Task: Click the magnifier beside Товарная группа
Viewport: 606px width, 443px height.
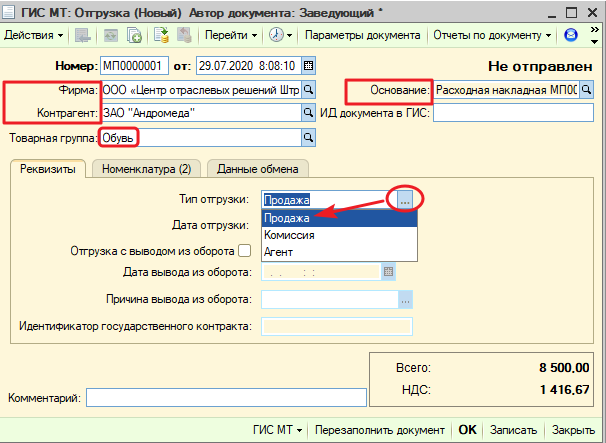Action: 308,138
